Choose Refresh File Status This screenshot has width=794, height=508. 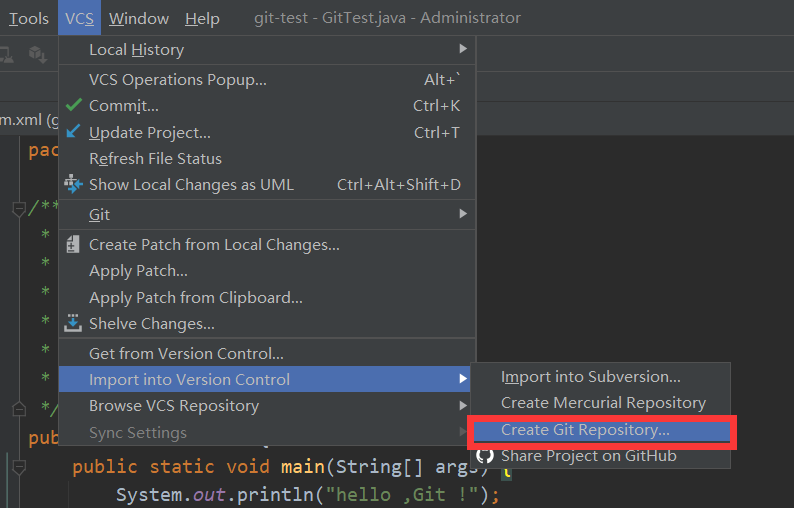coord(267,159)
